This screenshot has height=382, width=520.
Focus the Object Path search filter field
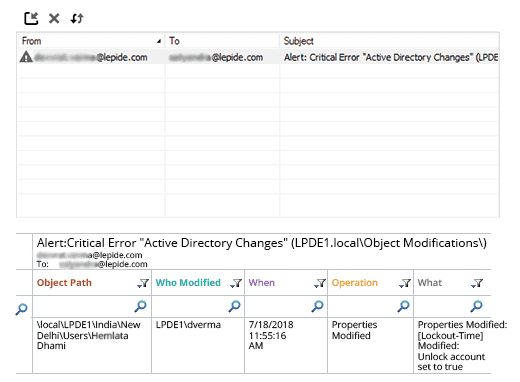click(92, 306)
